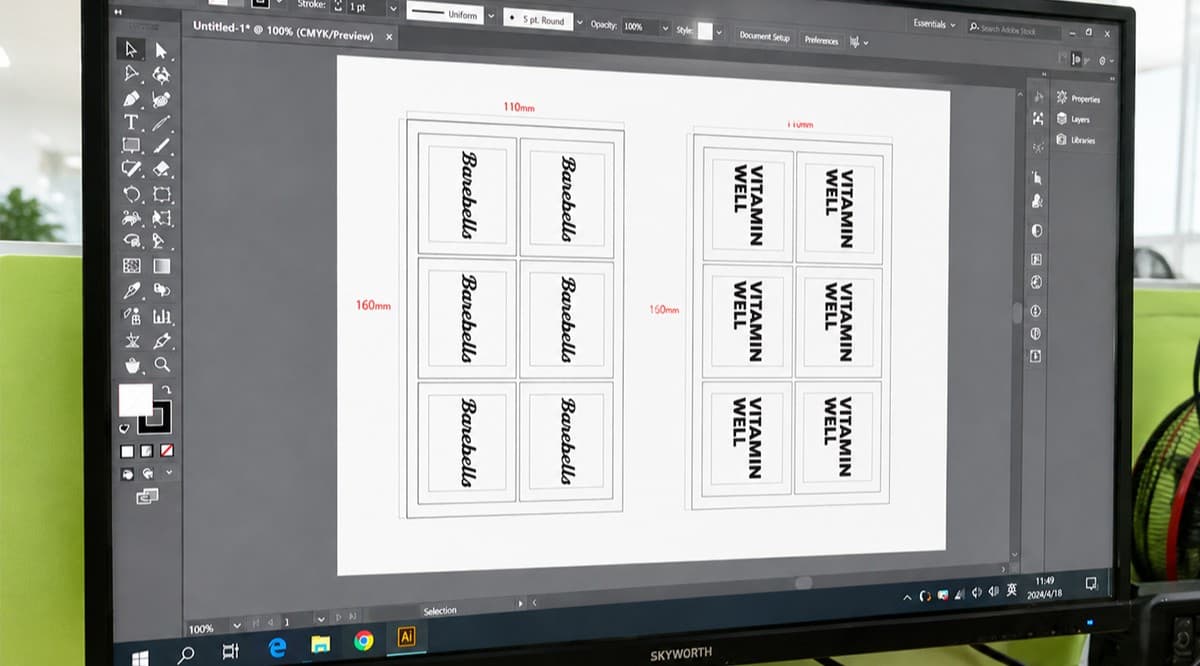The width and height of the screenshot is (1200, 666).
Task: Click the Preferences button
Action: pyautogui.click(x=821, y=40)
